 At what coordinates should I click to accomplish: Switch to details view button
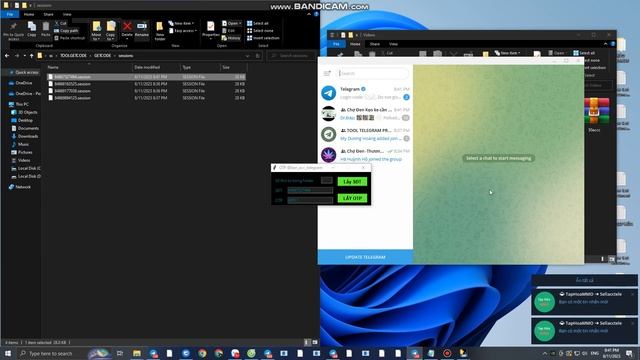(x=307, y=342)
